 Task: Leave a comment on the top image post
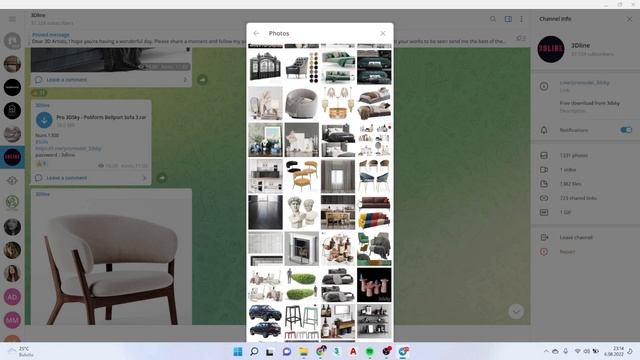click(111, 80)
